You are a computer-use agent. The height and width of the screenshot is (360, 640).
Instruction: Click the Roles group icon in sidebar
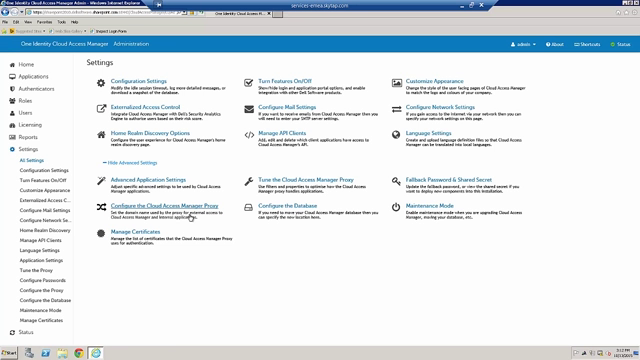[x=12, y=101]
